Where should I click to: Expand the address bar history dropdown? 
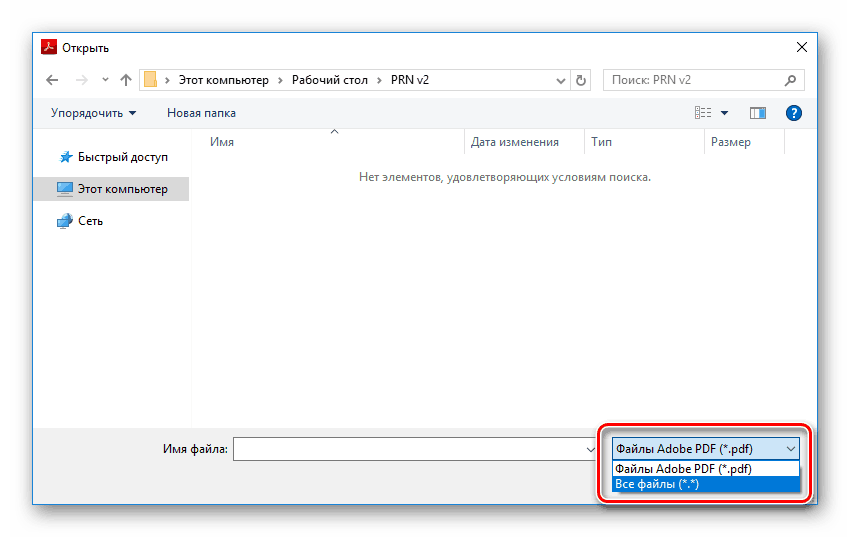561,81
